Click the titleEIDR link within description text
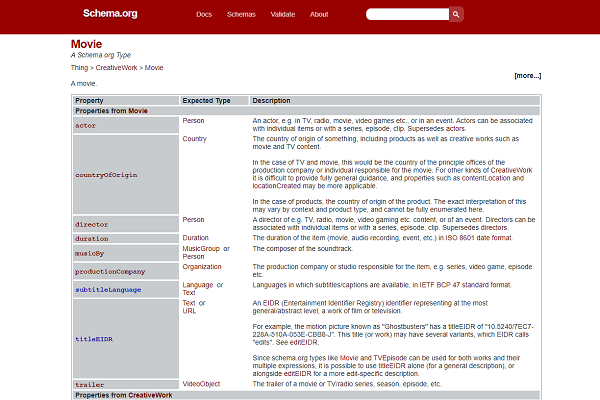This screenshot has height=400, width=600. point(392,366)
